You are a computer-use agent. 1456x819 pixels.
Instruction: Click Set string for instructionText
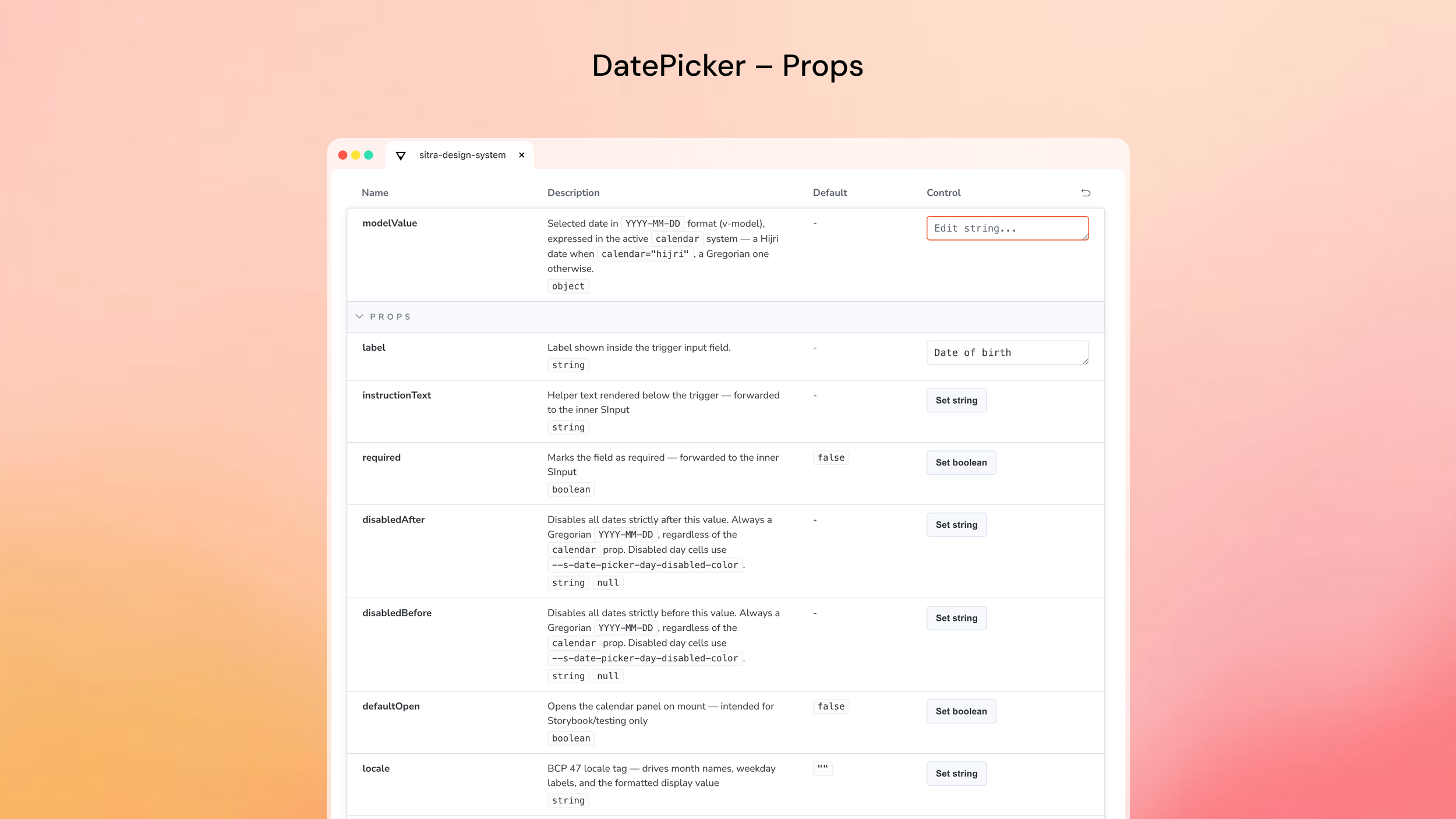(956, 400)
